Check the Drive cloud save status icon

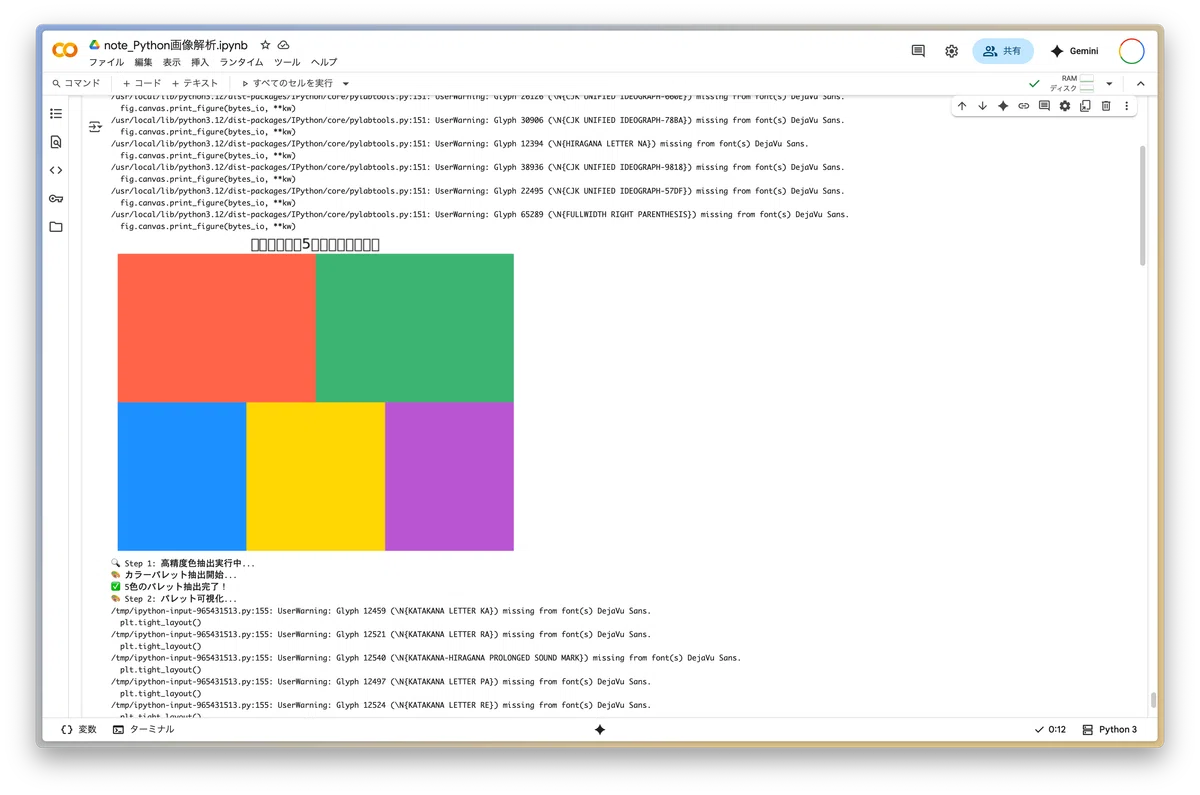[283, 45]
